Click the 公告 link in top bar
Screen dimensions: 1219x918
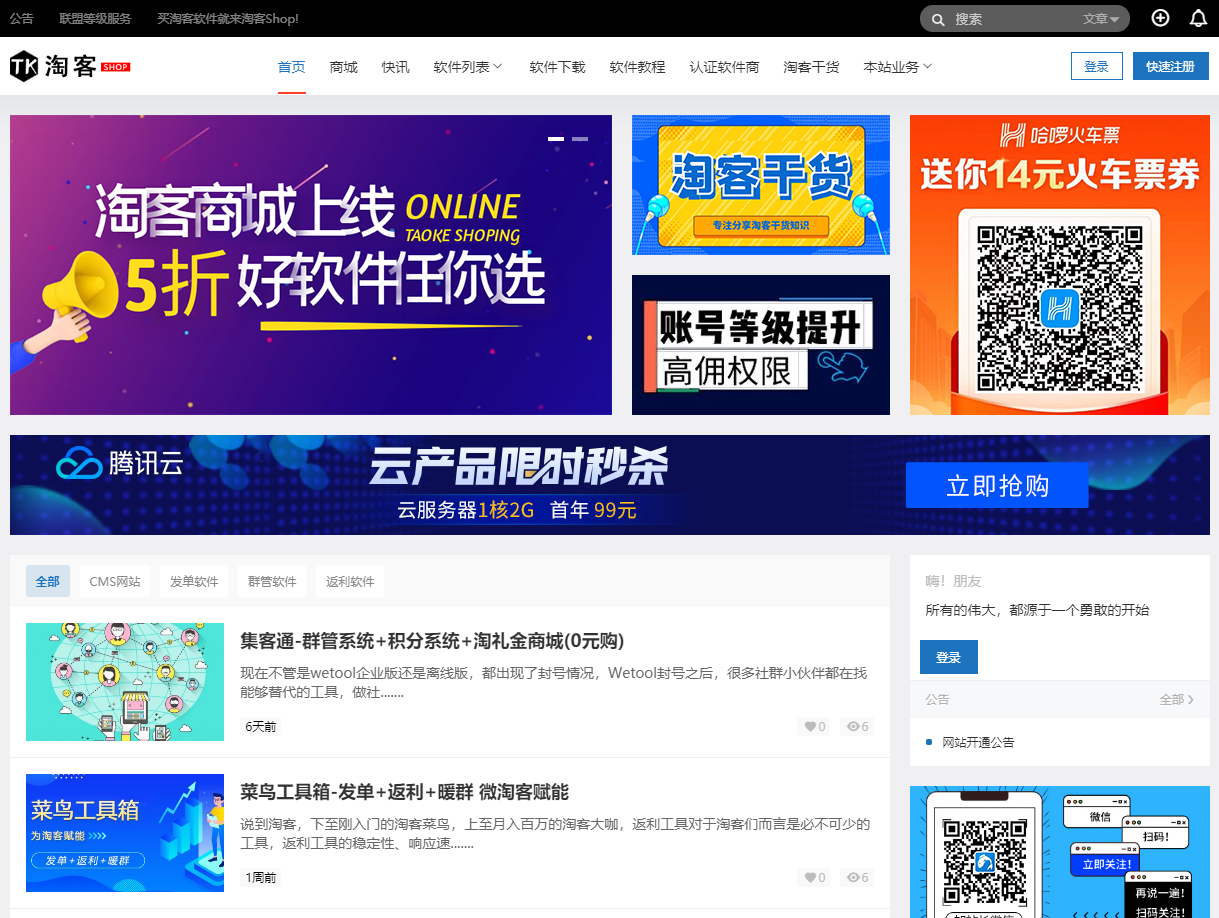coord(21,18)
